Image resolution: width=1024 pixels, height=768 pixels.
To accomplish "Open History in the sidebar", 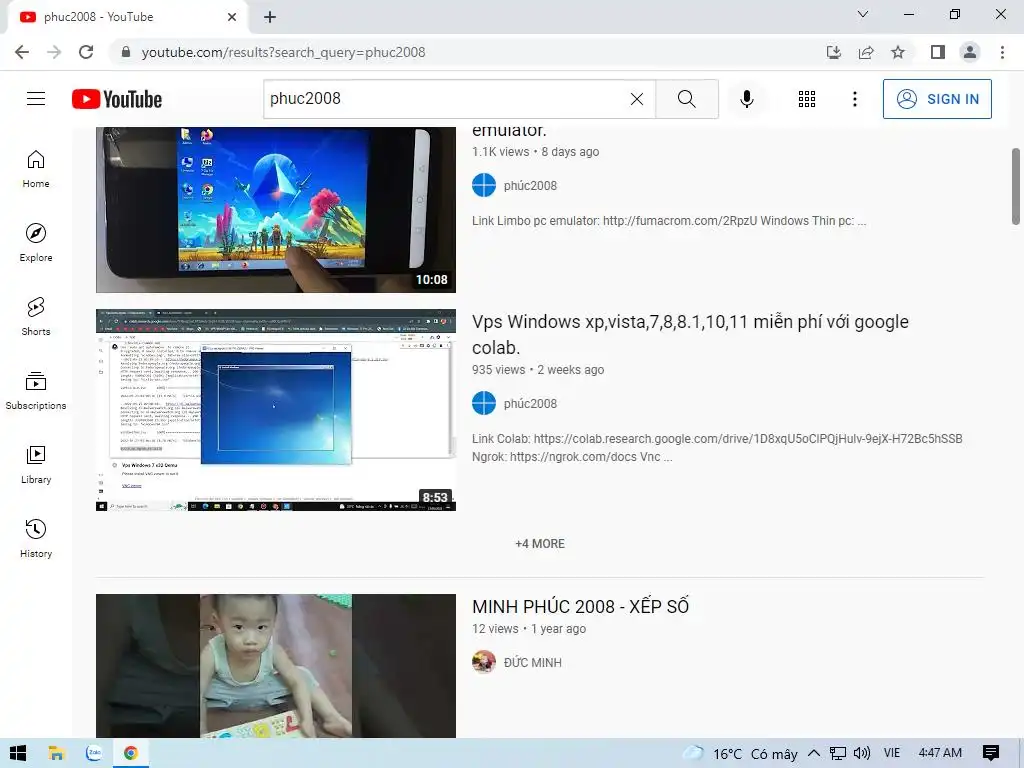I will [x=36, y=539].
